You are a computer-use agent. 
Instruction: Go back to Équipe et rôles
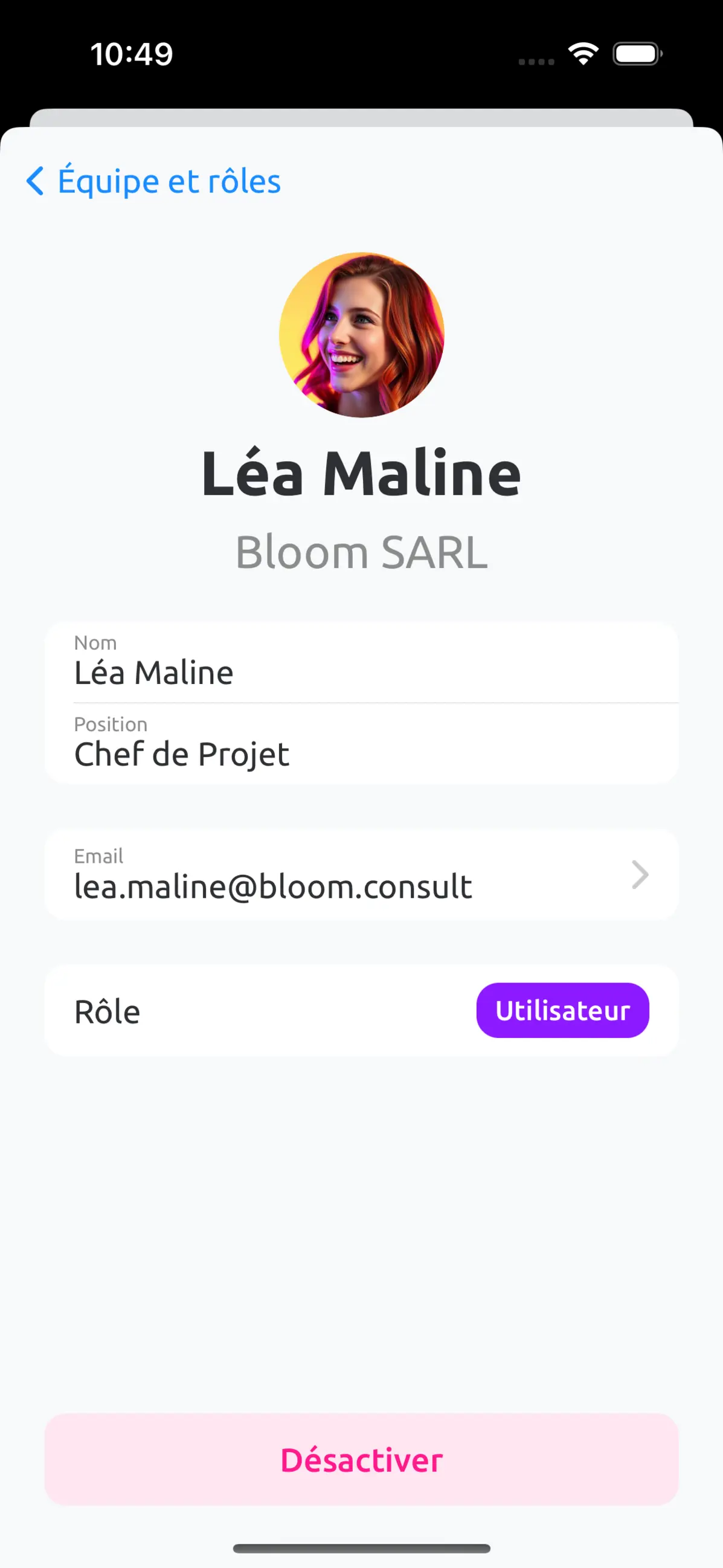153,181
